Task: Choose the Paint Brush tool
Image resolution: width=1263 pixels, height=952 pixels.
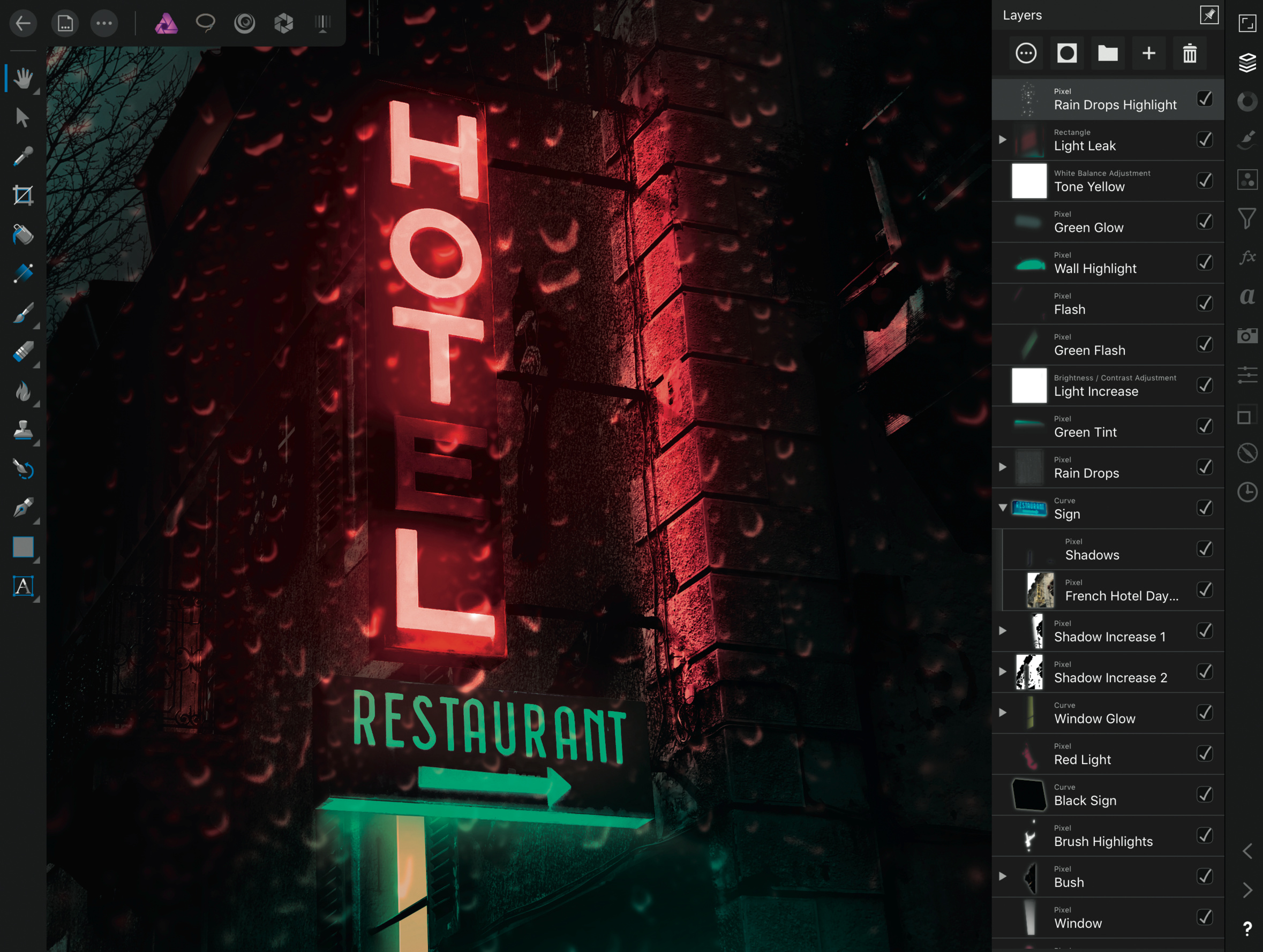Action: point(23,313)
